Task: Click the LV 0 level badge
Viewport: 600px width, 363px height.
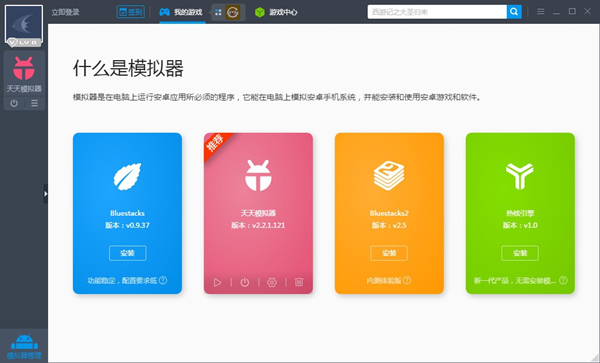Action: click(x=24, y=42)
